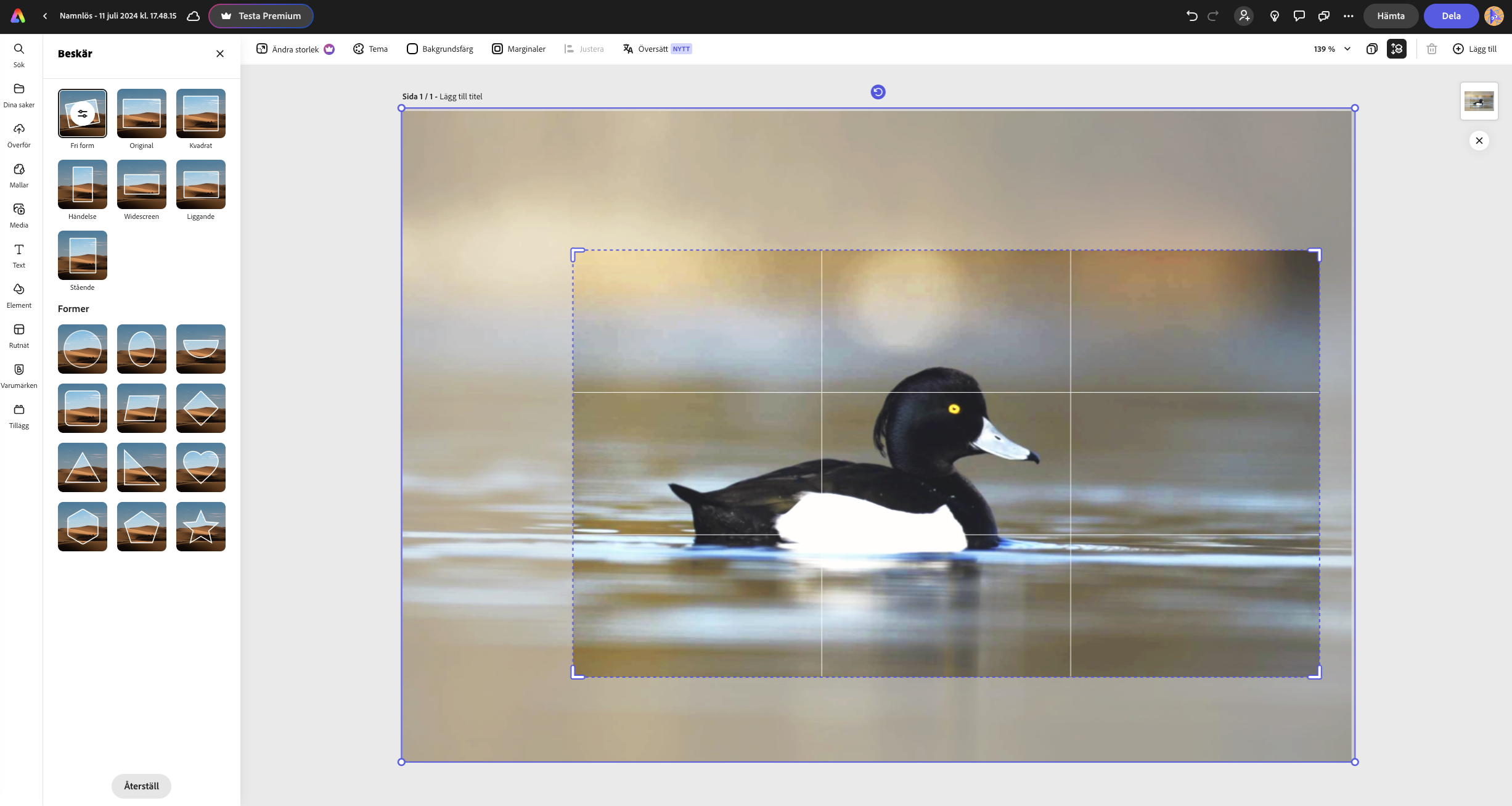Open Ändra storlek resize options
This screenshot has width=1512, height=806.
[295, 49]
